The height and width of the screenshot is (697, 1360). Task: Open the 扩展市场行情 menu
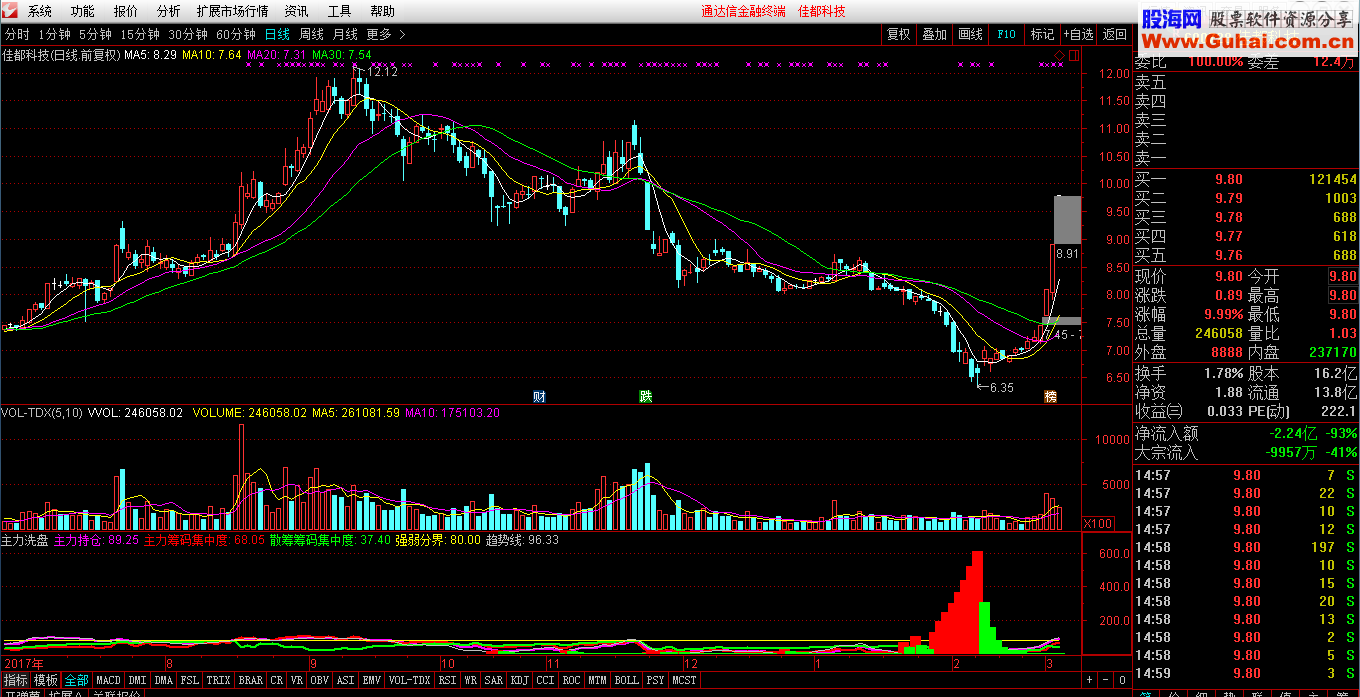click(x=233, y=11)
